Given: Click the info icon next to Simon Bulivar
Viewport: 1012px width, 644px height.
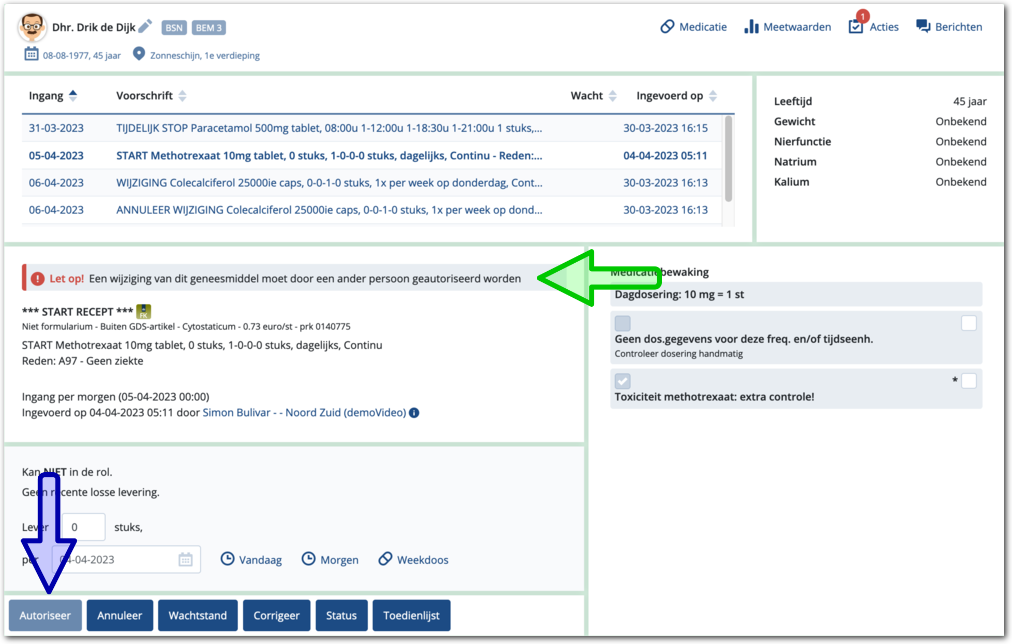Looking at the screenshot, I should click(414, 412).
